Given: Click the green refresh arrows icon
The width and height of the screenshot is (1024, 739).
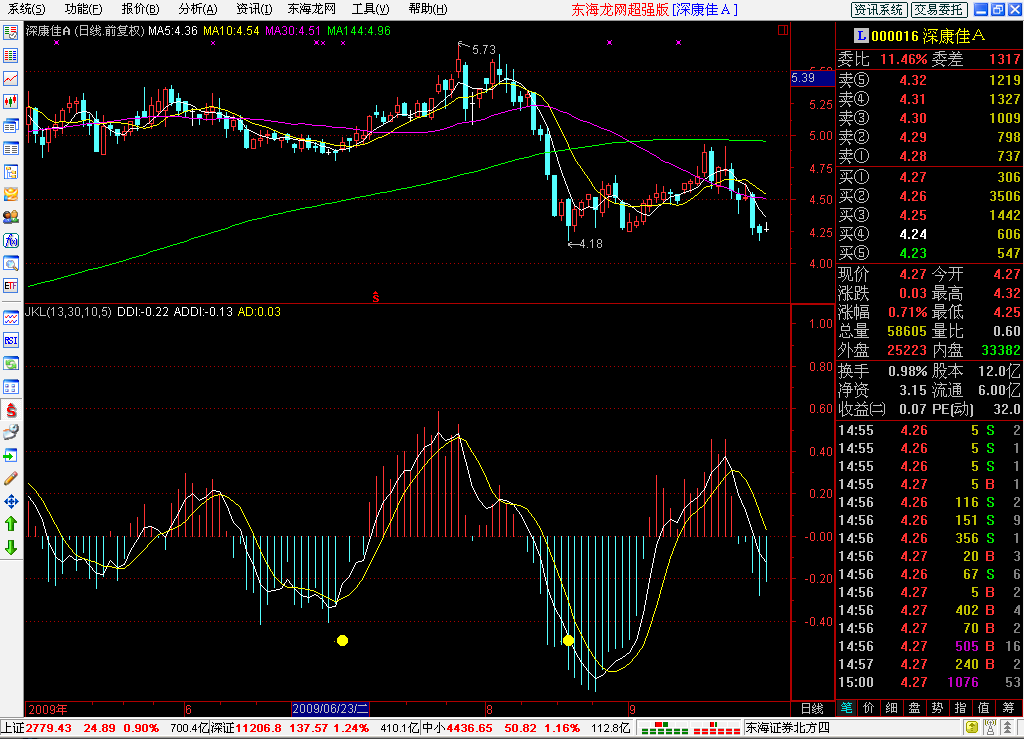Looking at the screenshot, I should [x=10, y=364].
